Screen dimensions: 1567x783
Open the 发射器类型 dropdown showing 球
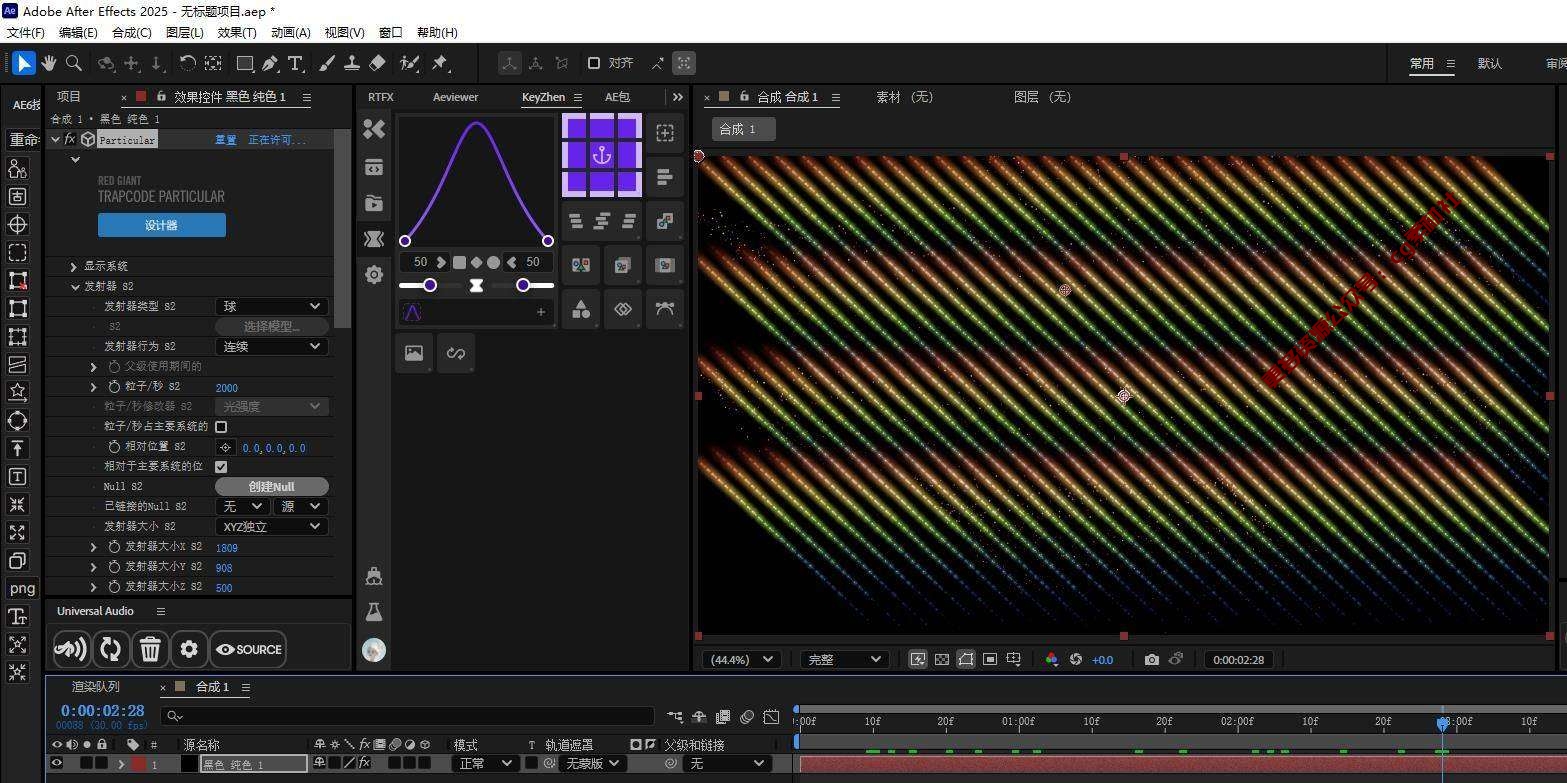tap(271, 306)
